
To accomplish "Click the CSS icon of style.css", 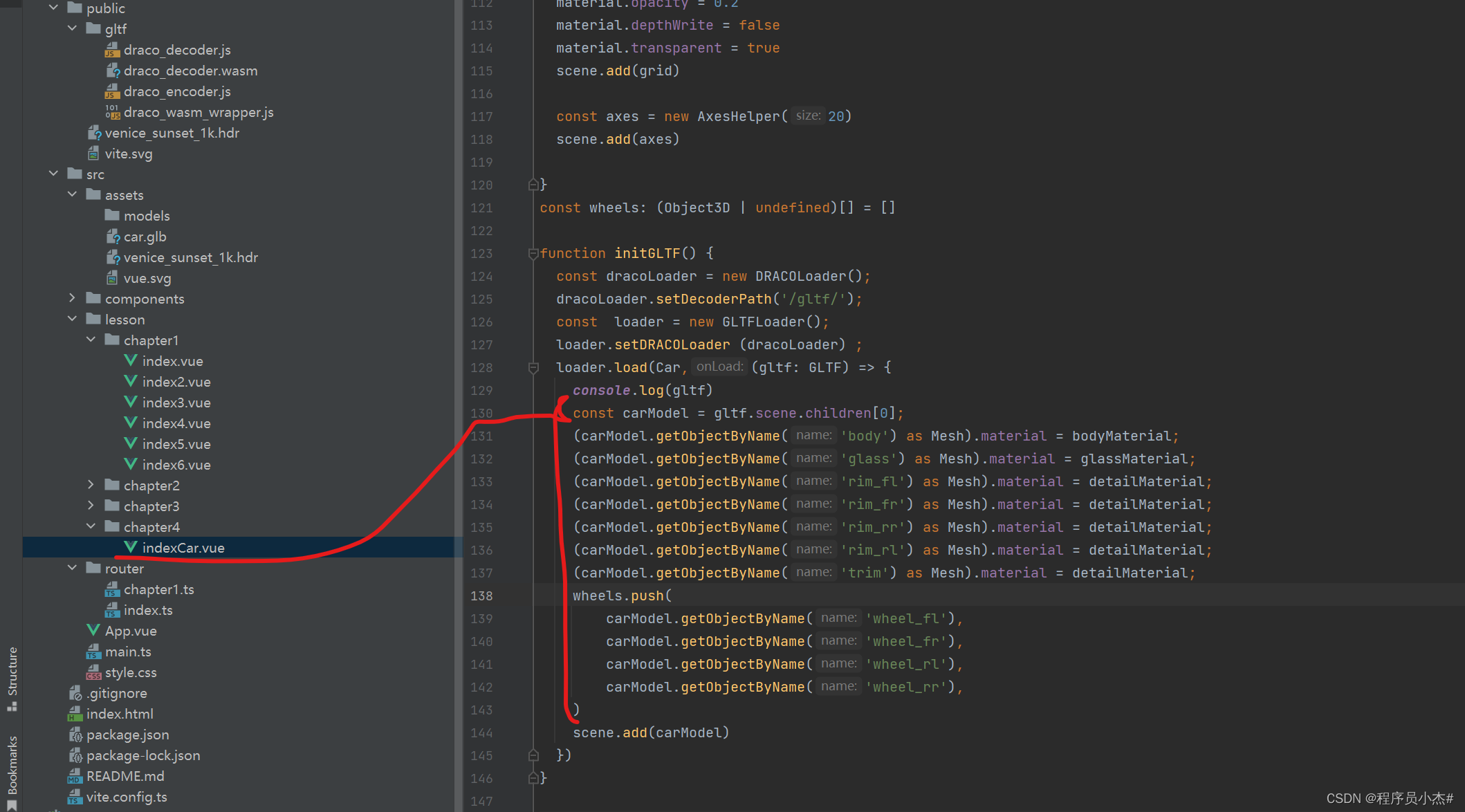I will click(93, 672).
